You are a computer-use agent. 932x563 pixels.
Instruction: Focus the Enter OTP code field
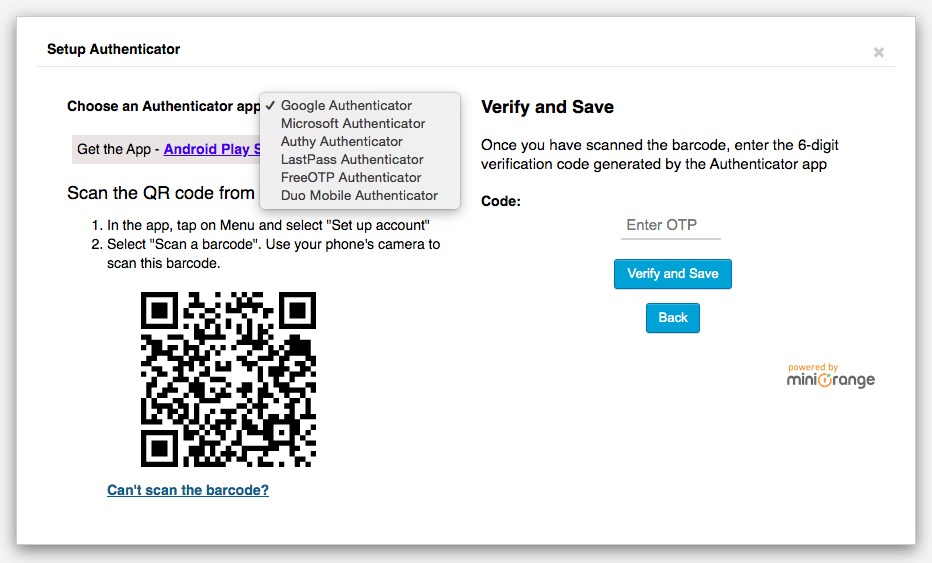pyautogui.click(x=670, y=225)
